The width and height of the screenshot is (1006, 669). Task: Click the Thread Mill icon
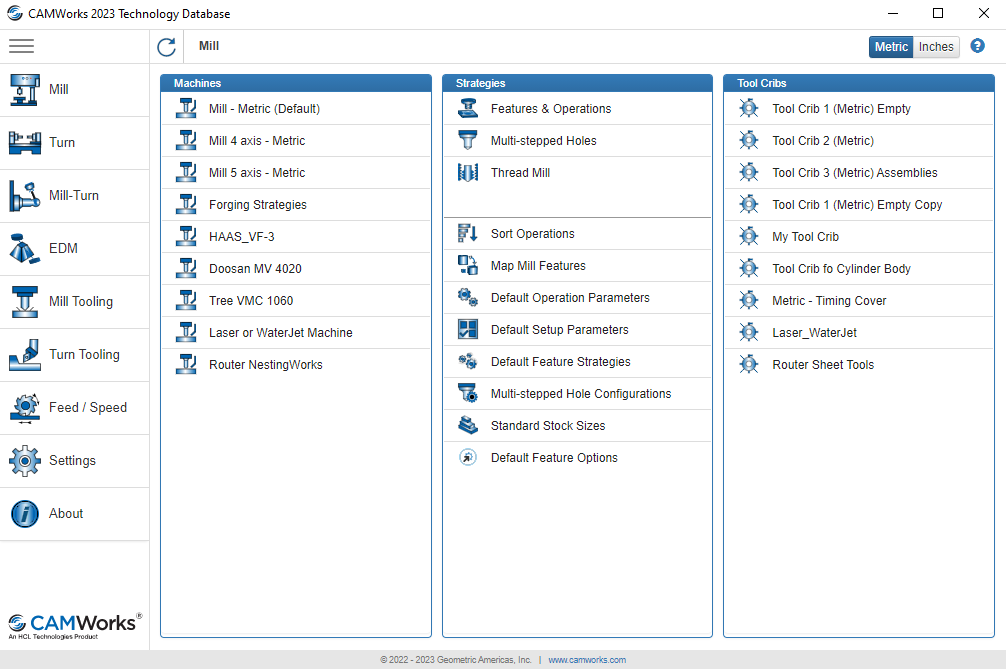click(468, 173)
